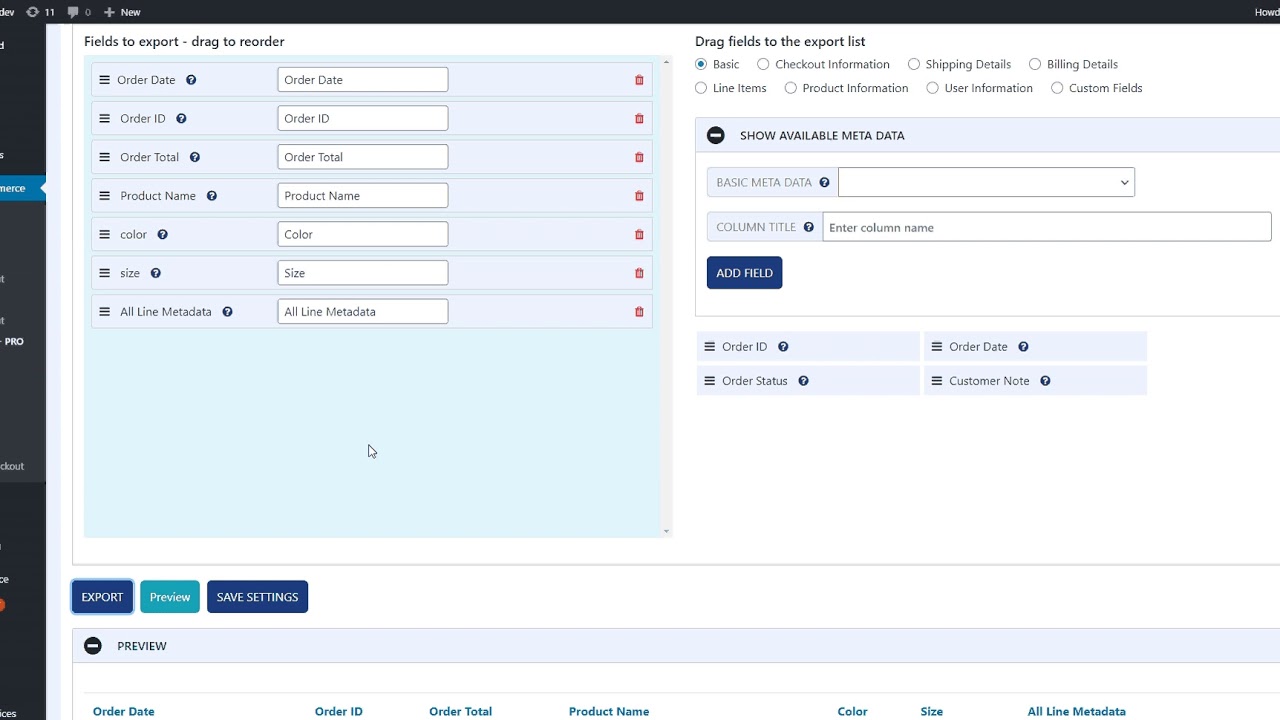
Task: Save the export settings
Action: 258,597
